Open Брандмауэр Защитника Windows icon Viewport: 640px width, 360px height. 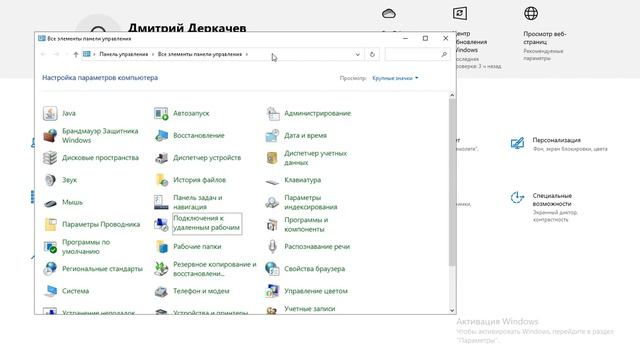click(x=50, y=136)
